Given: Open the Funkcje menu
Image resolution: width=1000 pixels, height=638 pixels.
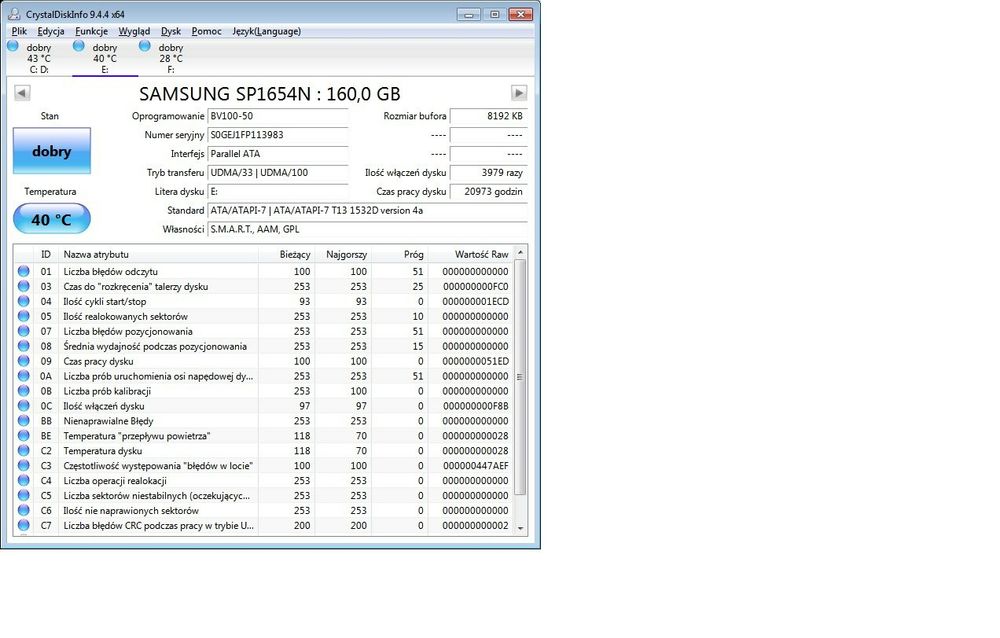Looking at the screenshot, I should [x=91, y=31].
